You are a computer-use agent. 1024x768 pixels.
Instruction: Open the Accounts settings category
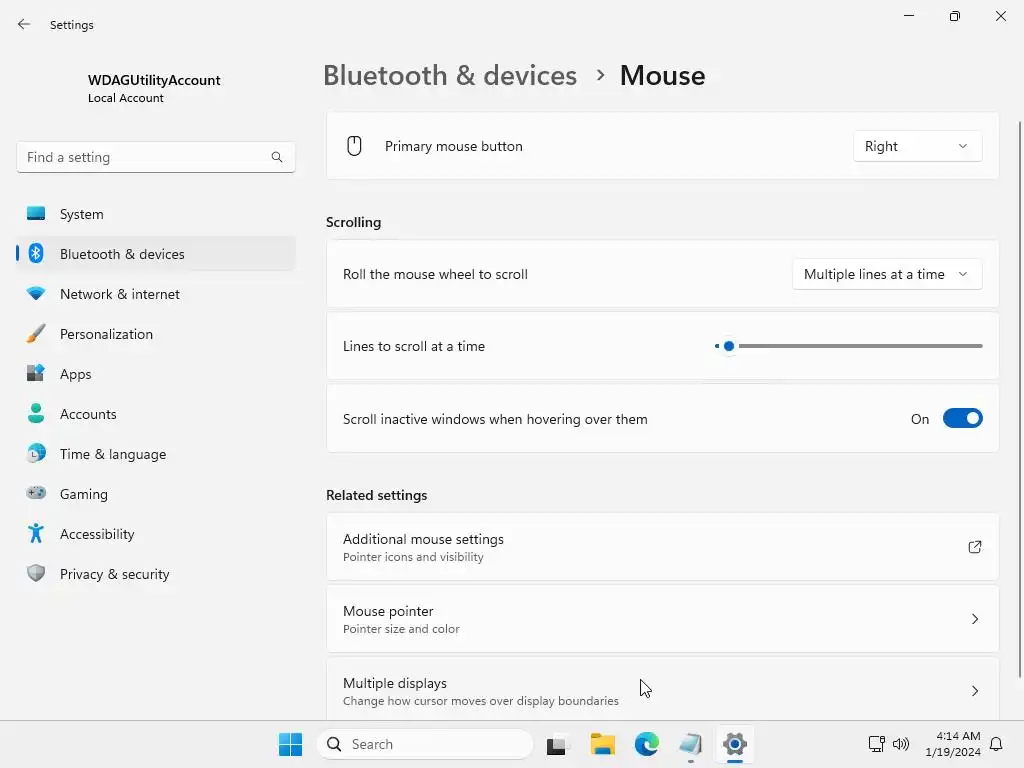pos(155,413)
